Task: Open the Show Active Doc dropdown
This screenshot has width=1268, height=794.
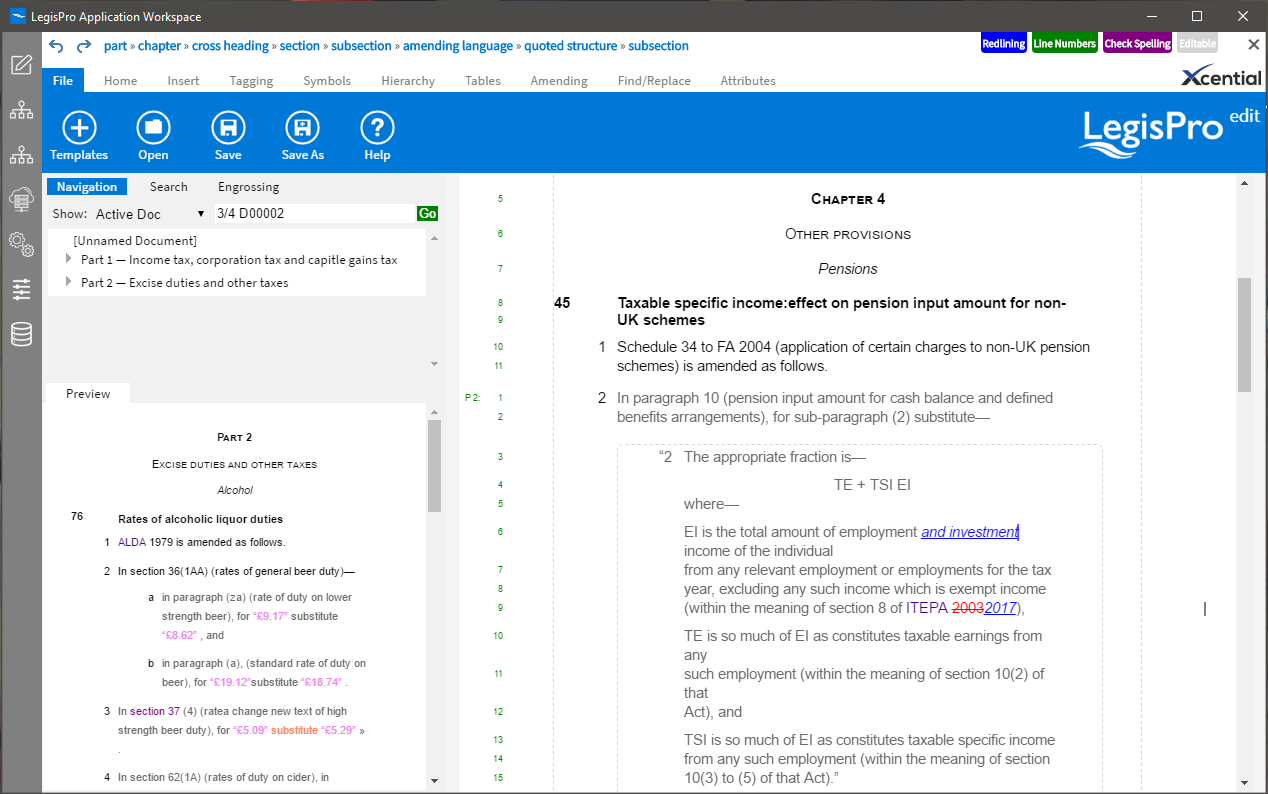Action: pyautogui.click(x=150, y=214)
